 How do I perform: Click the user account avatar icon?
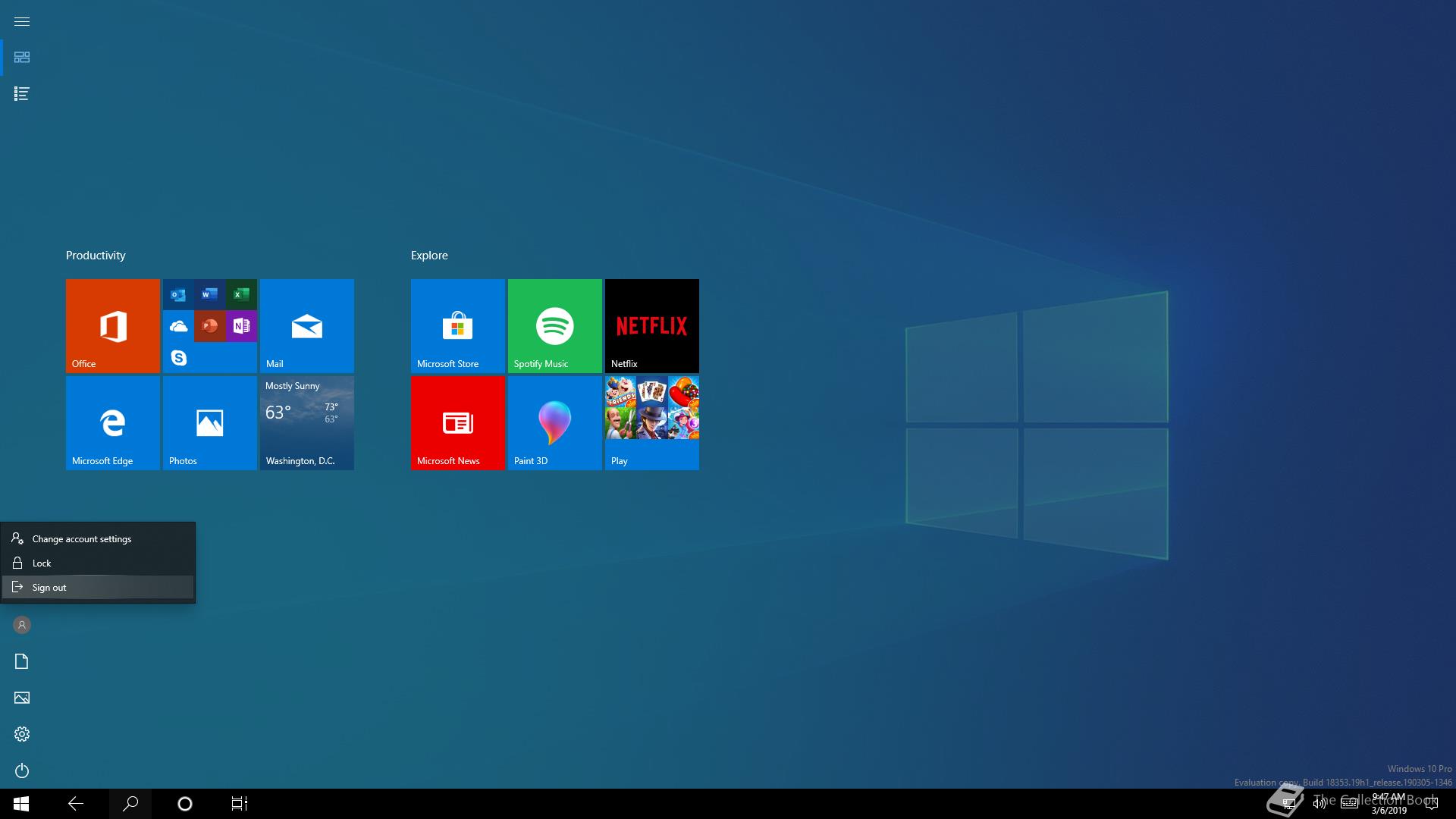(22, 625)
